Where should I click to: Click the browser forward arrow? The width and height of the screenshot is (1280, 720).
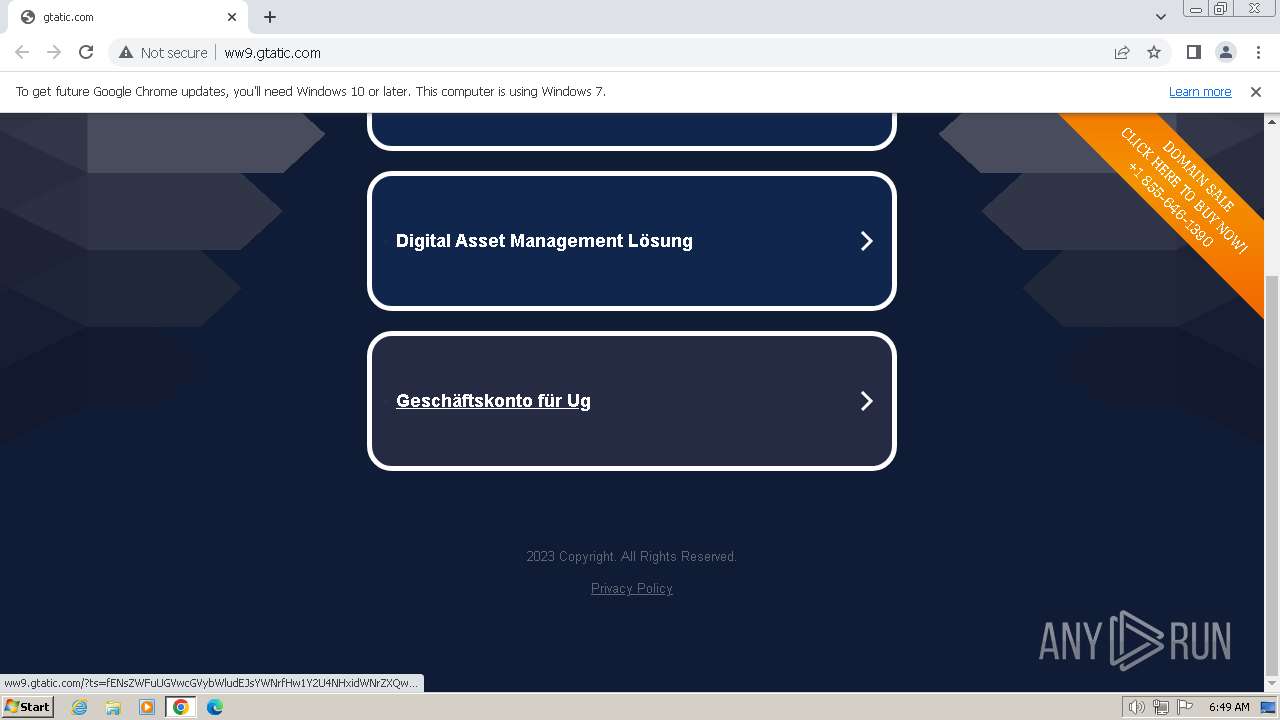click(x=54, y=53)
